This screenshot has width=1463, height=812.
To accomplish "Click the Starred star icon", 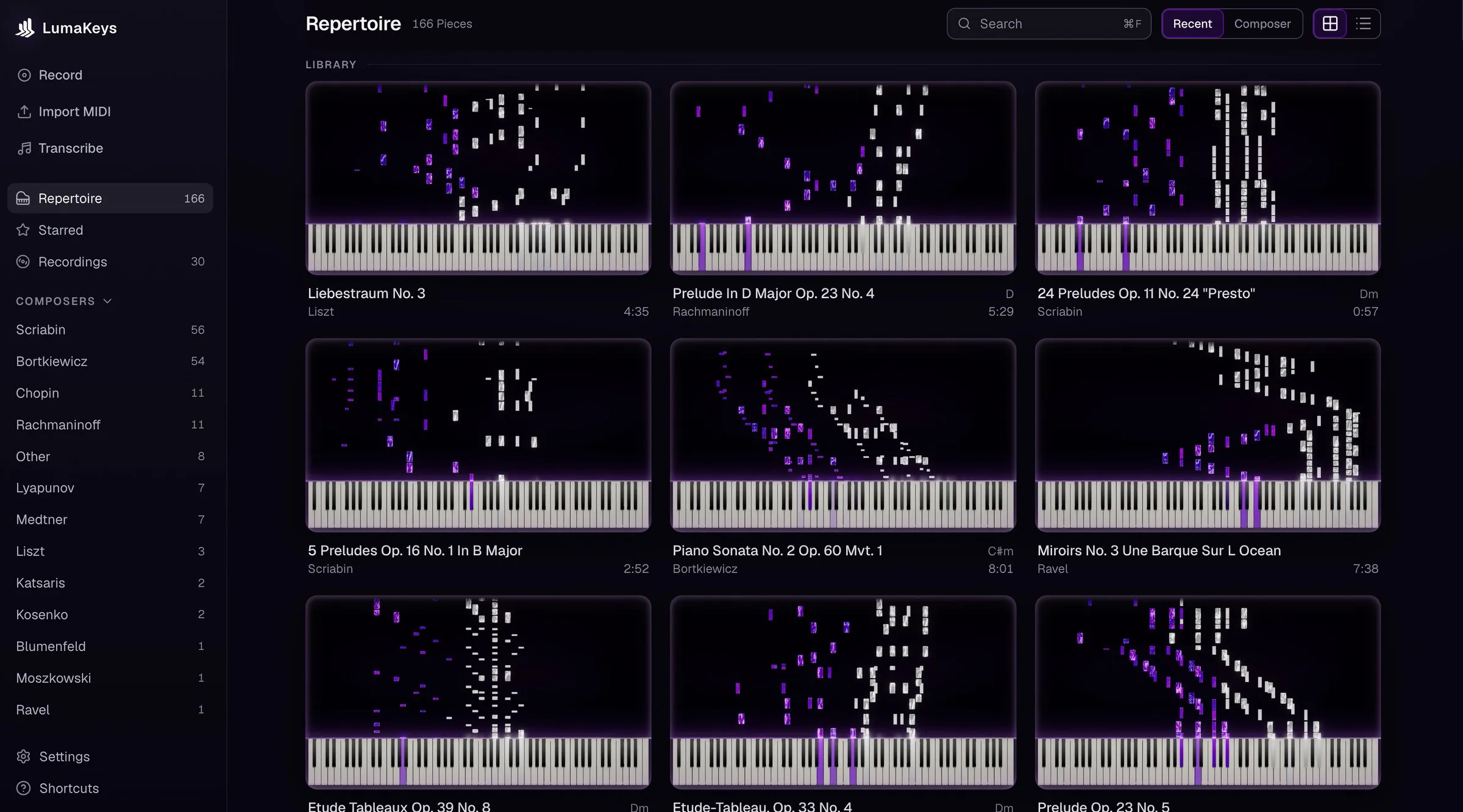I will (x=23, y=230).
